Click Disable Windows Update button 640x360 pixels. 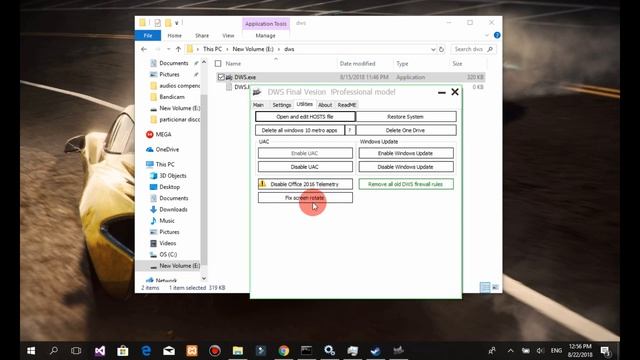406,167
